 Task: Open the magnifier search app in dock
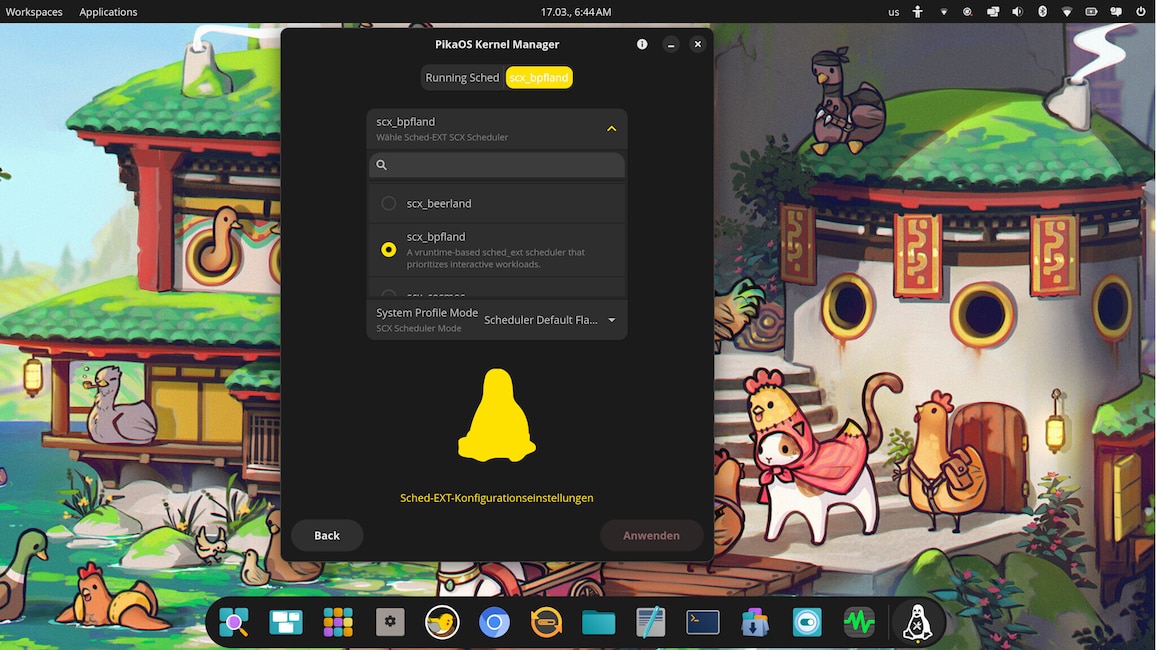234,623
